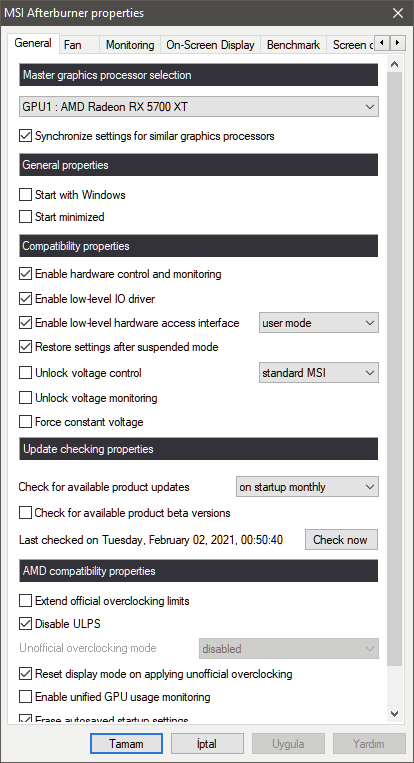Click the vertical scrollbar down arrow
This screenshot has width=414, height=763.
coord(395,714)
